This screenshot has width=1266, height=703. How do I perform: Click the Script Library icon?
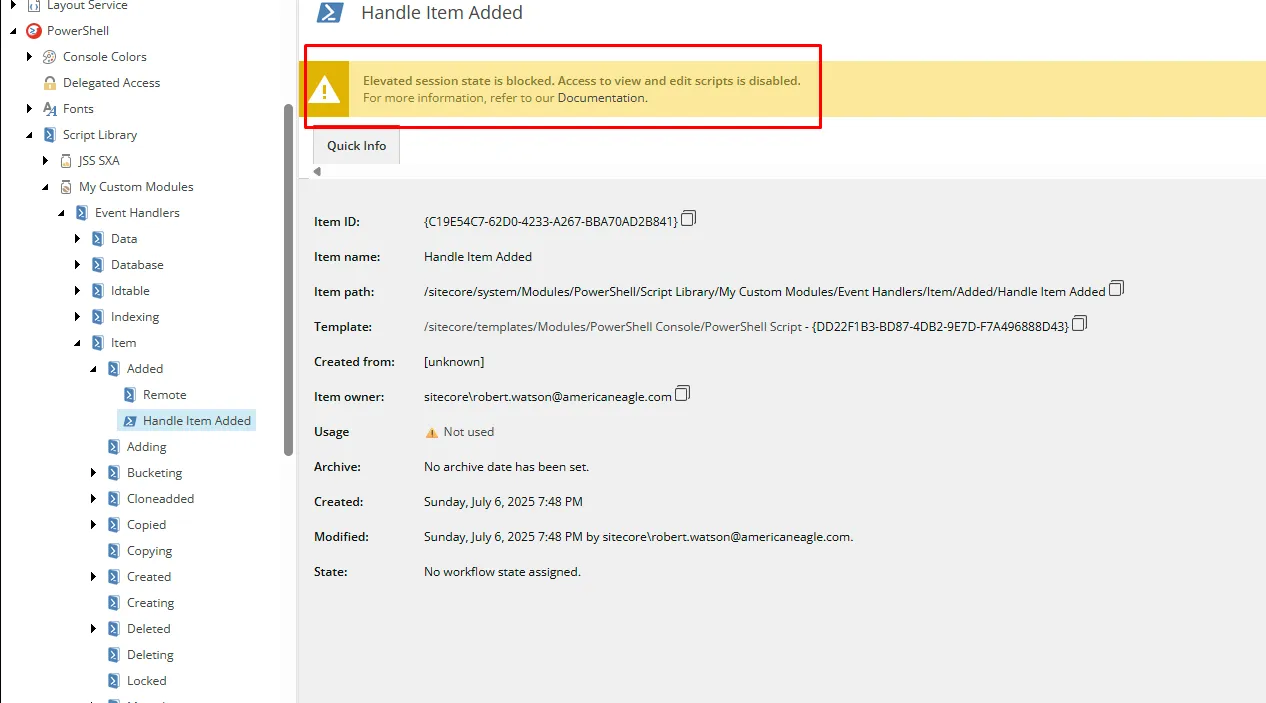pos(50,135)
